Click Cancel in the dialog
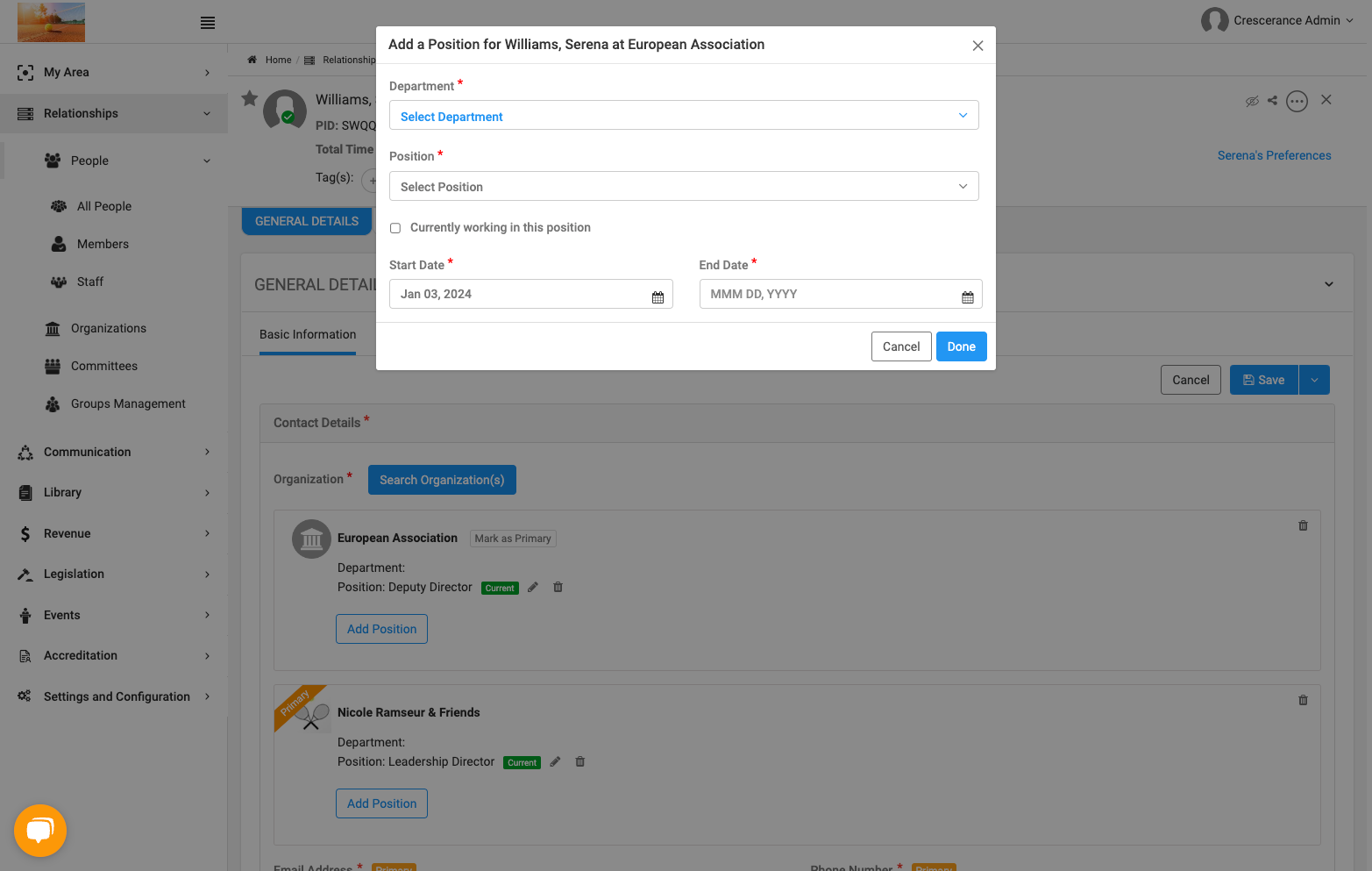 (x=901, y=346)
